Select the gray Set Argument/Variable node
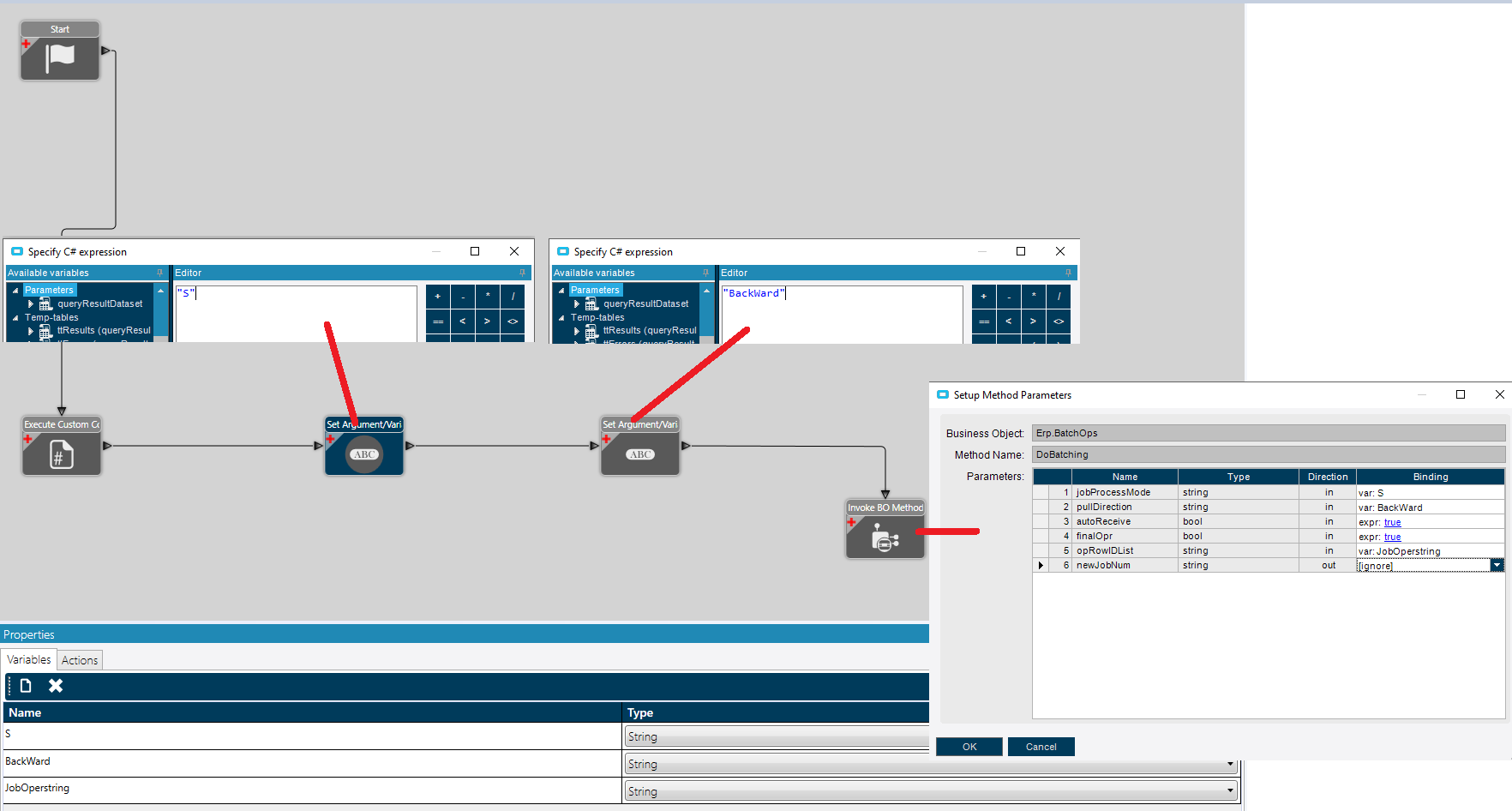Image resolution: width=1512 pixels, height=811 pixels. (x=640, y=446)
